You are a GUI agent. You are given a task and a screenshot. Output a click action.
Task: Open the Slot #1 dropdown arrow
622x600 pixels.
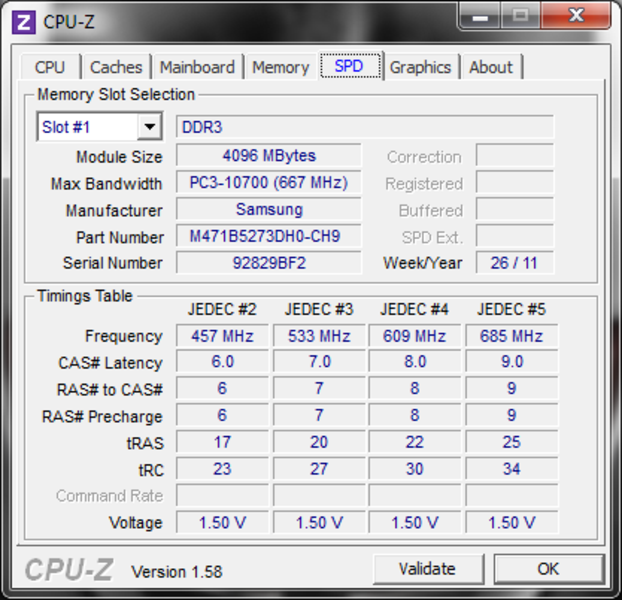click(150, 127)
